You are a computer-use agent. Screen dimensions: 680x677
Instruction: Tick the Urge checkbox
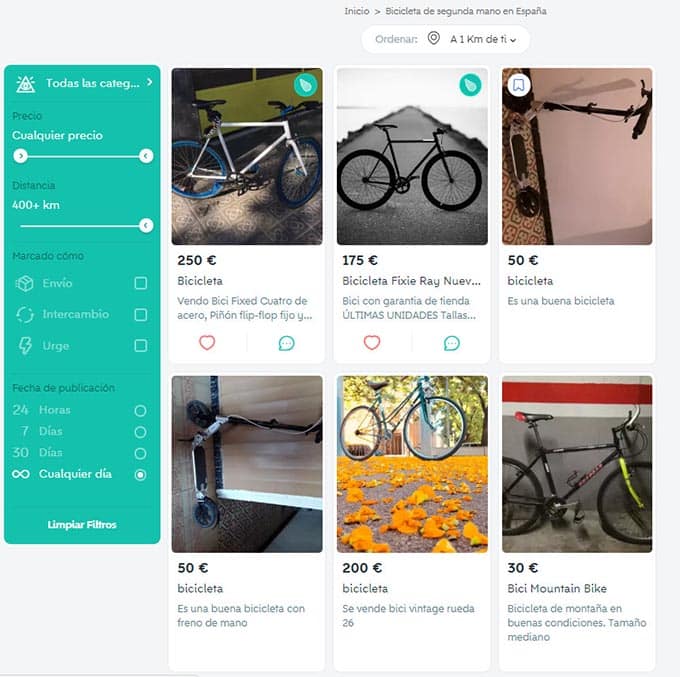[141, 346]
